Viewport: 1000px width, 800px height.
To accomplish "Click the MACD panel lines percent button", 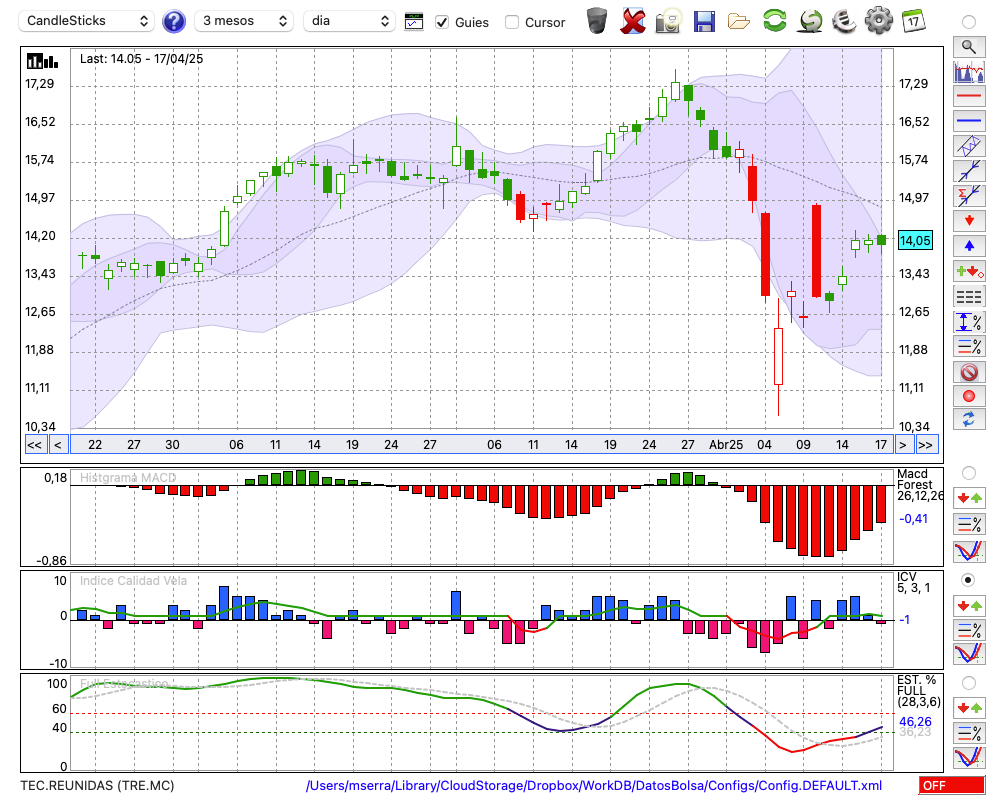I will tap(969, 524).
